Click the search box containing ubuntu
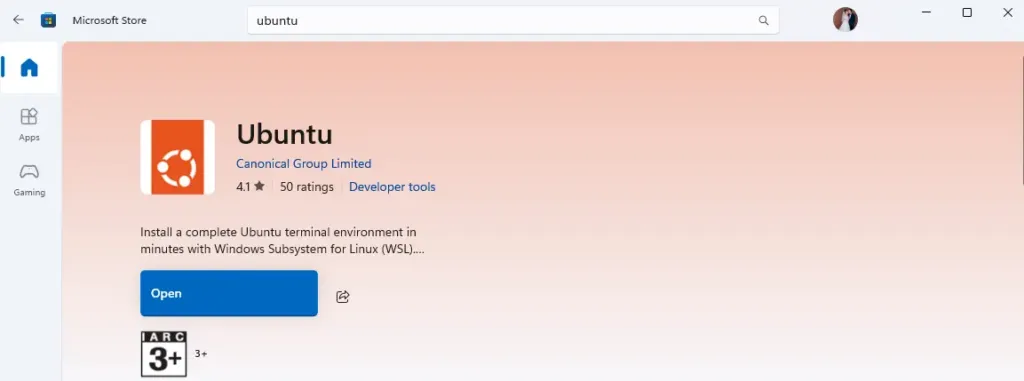 (513, 20)
